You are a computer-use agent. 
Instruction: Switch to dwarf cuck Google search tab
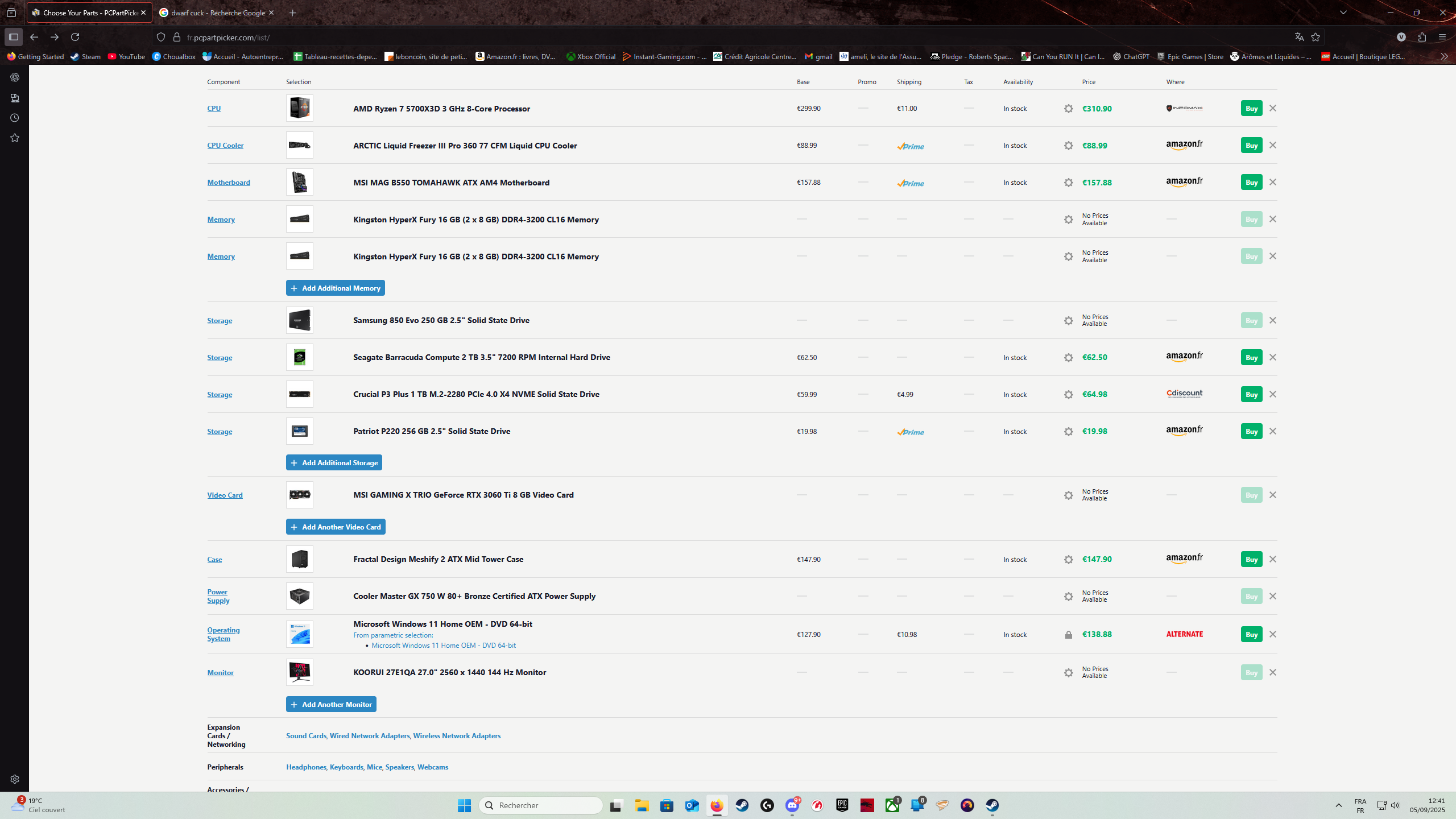click(x=213, y=13)
